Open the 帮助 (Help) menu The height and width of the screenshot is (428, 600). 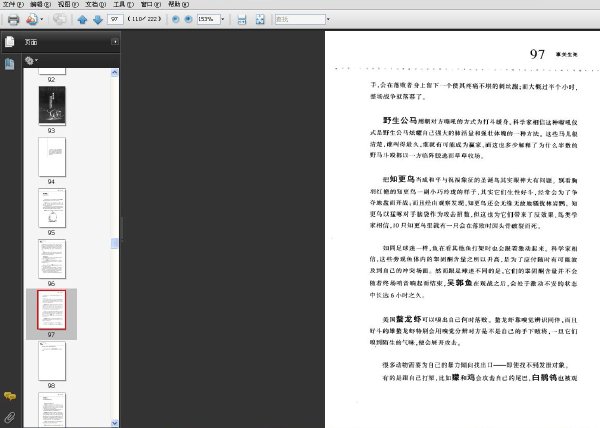point(178,4)
